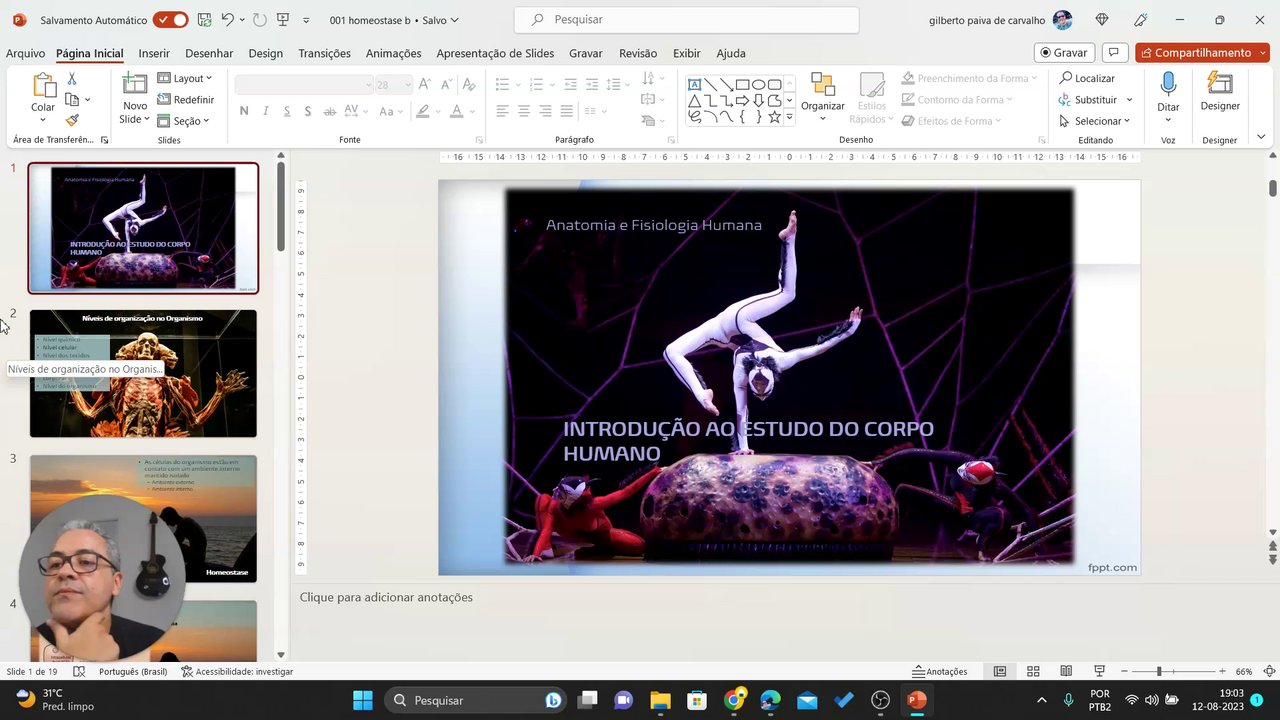Screen dimensions: 1280x720
Task: Switch to the Animações tab
Action: 394,53
